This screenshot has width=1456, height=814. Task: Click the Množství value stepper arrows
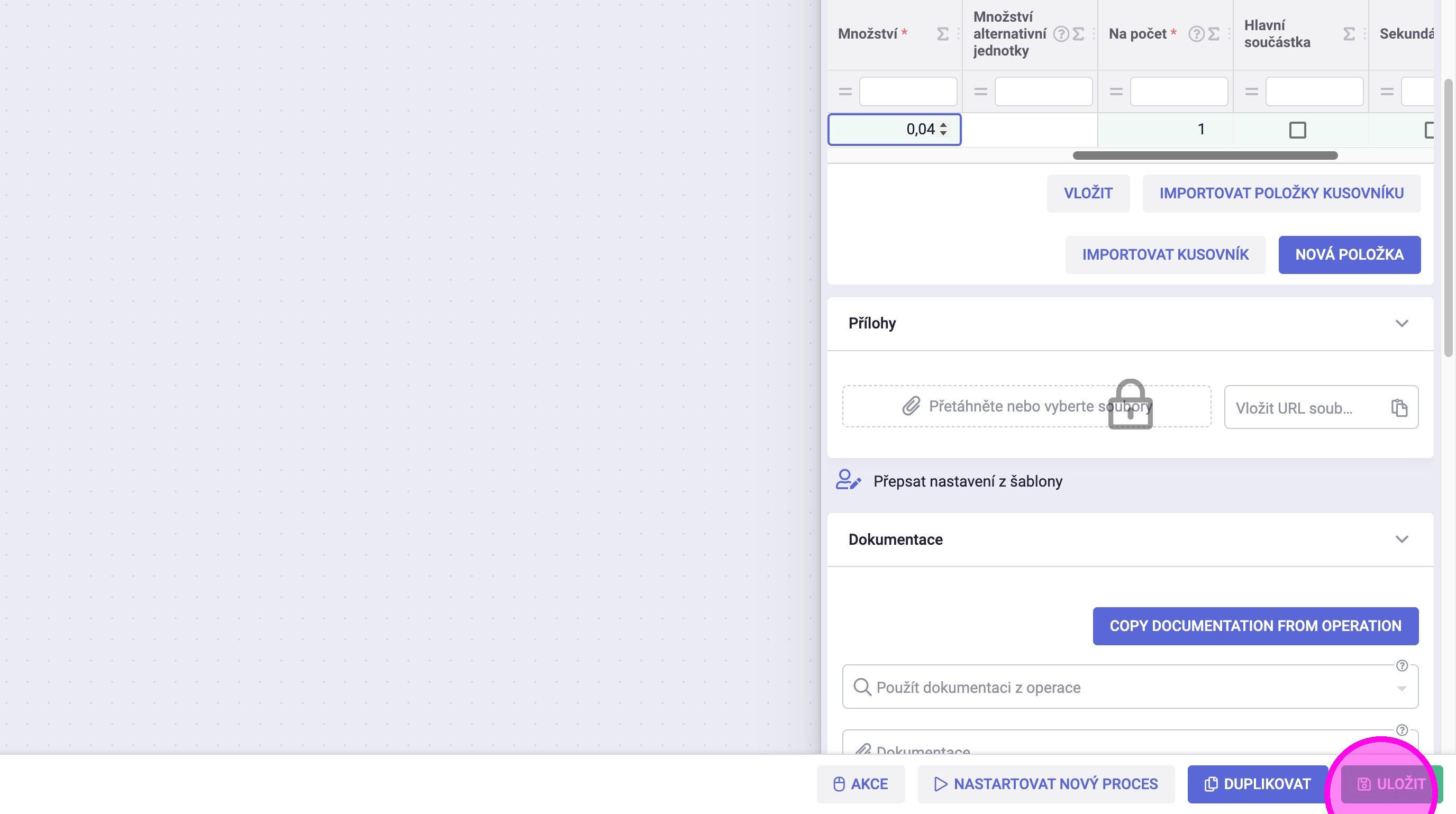pyautogui.click(x=943, y=130)
